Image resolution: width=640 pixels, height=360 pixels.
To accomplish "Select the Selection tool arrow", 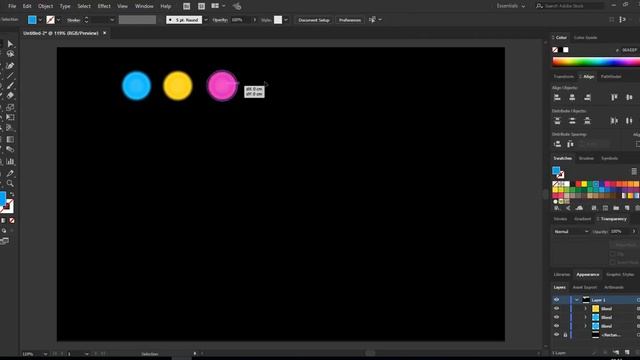I will click(x=10, y=44).
